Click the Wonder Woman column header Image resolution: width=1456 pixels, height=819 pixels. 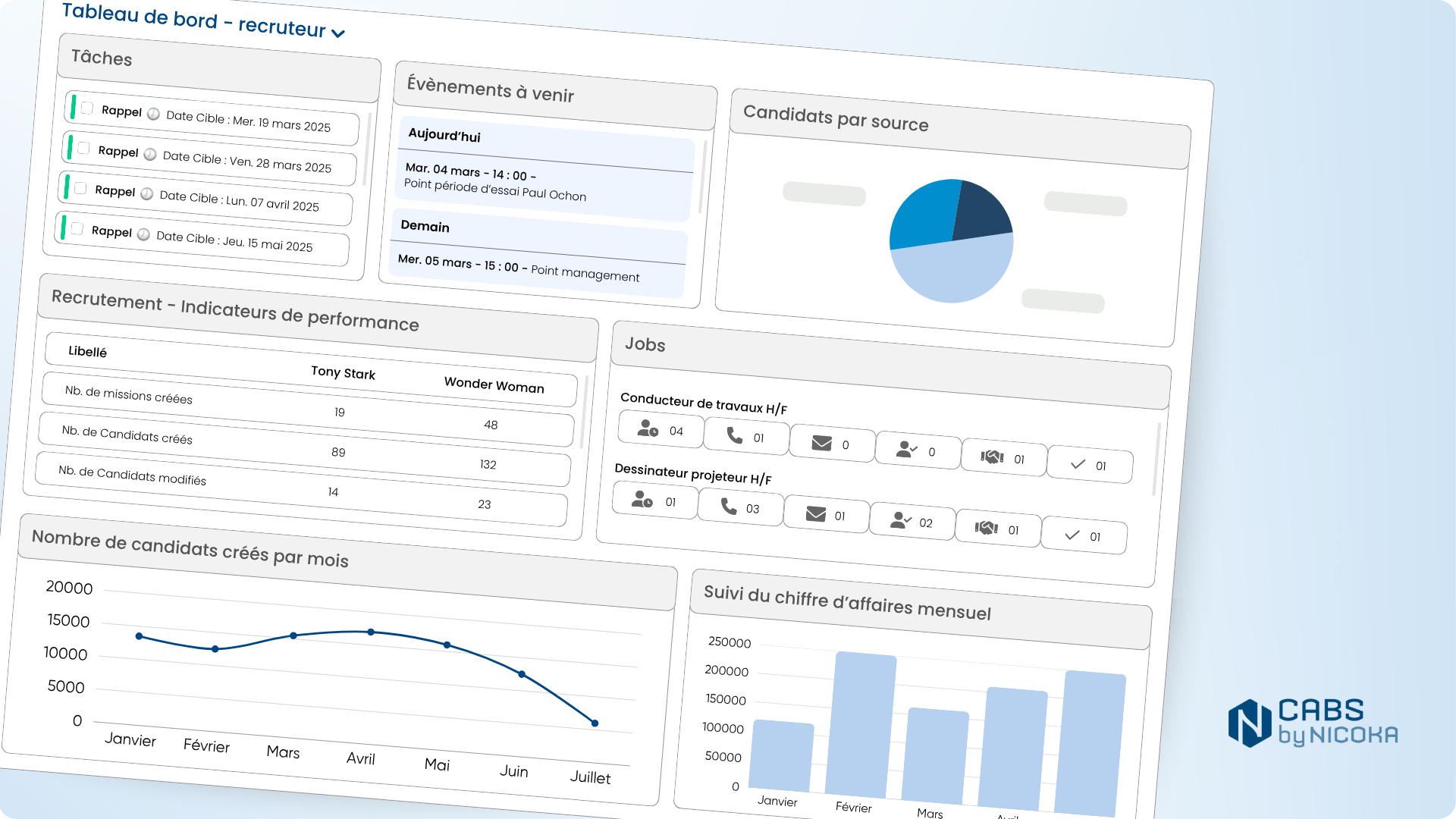tap(494, 385)
